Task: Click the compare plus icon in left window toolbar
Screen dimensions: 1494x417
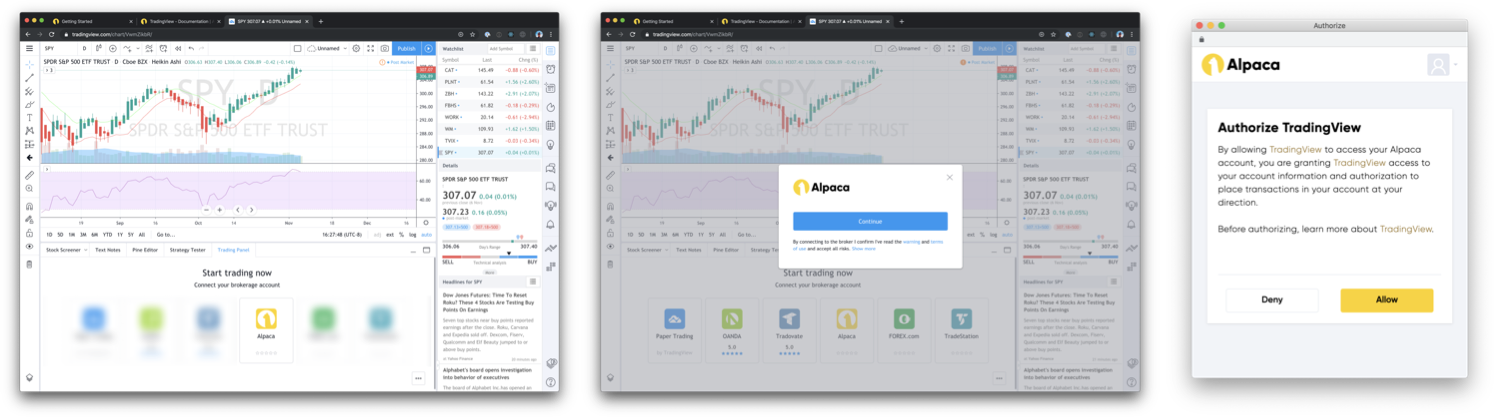Action: point(113,48)
